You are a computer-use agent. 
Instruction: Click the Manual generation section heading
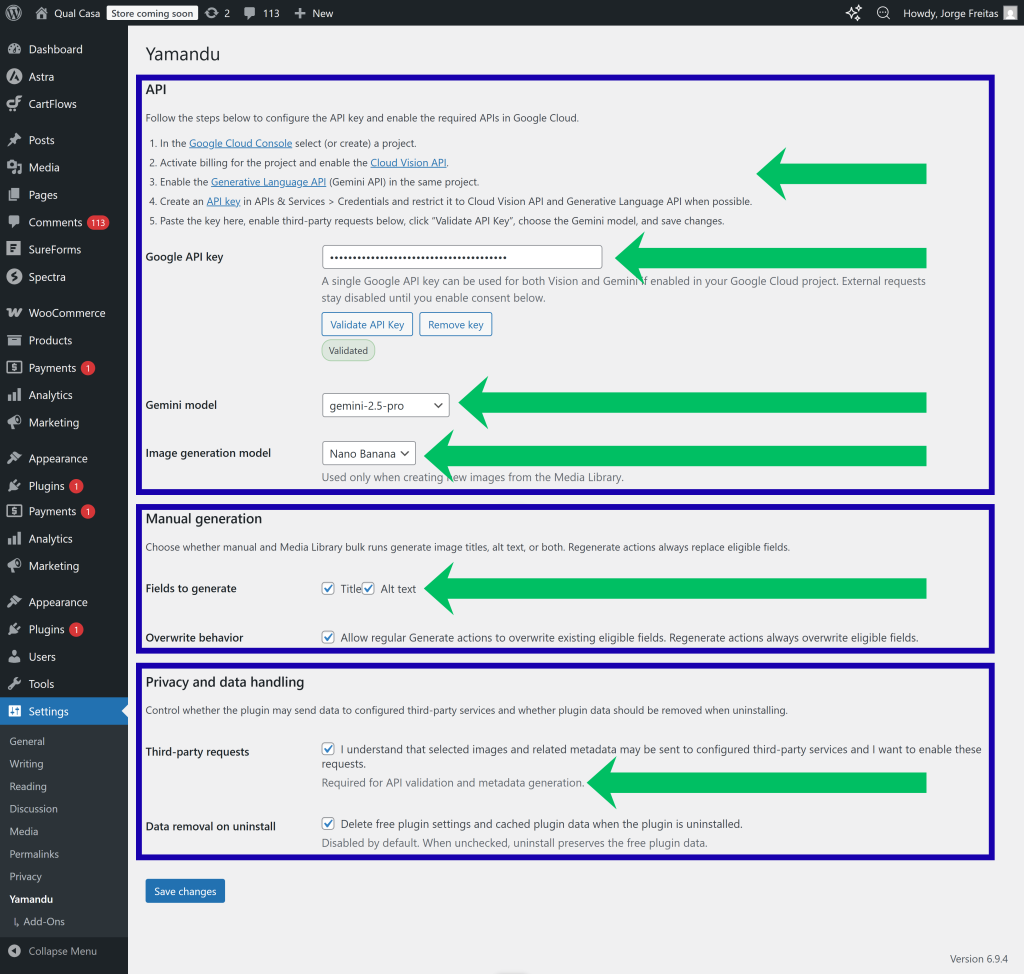(204, 519)
